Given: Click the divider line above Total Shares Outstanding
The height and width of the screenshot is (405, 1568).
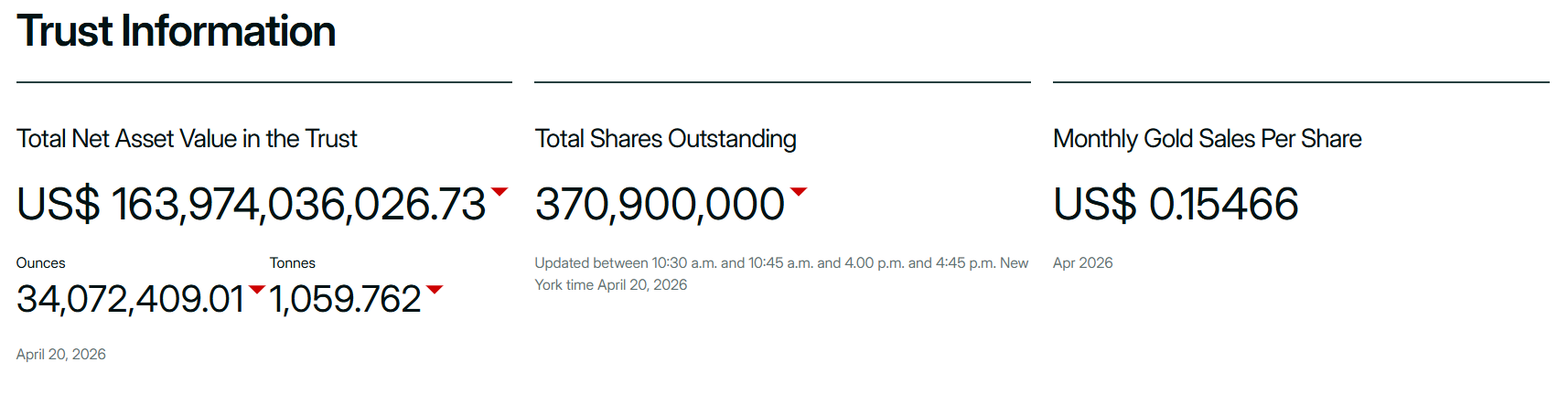Looking at the screenshot, I should click(782, 82).
